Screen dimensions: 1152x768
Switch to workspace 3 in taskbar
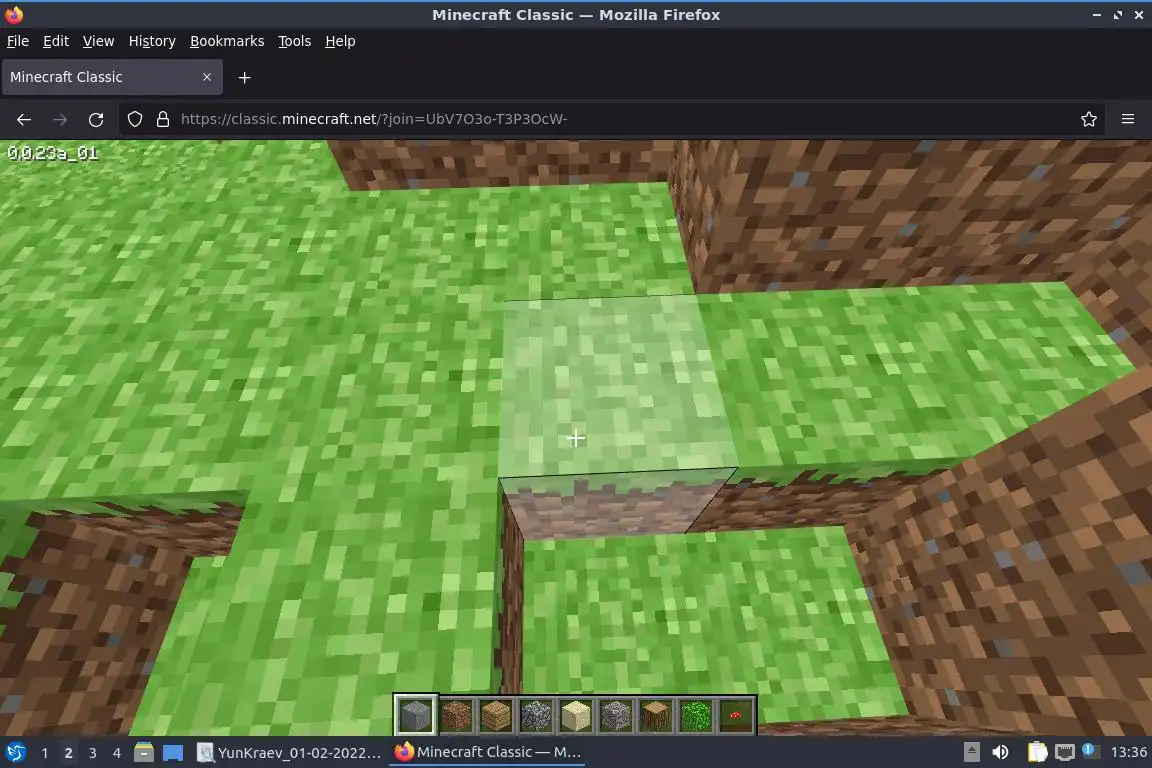(93, 753)
